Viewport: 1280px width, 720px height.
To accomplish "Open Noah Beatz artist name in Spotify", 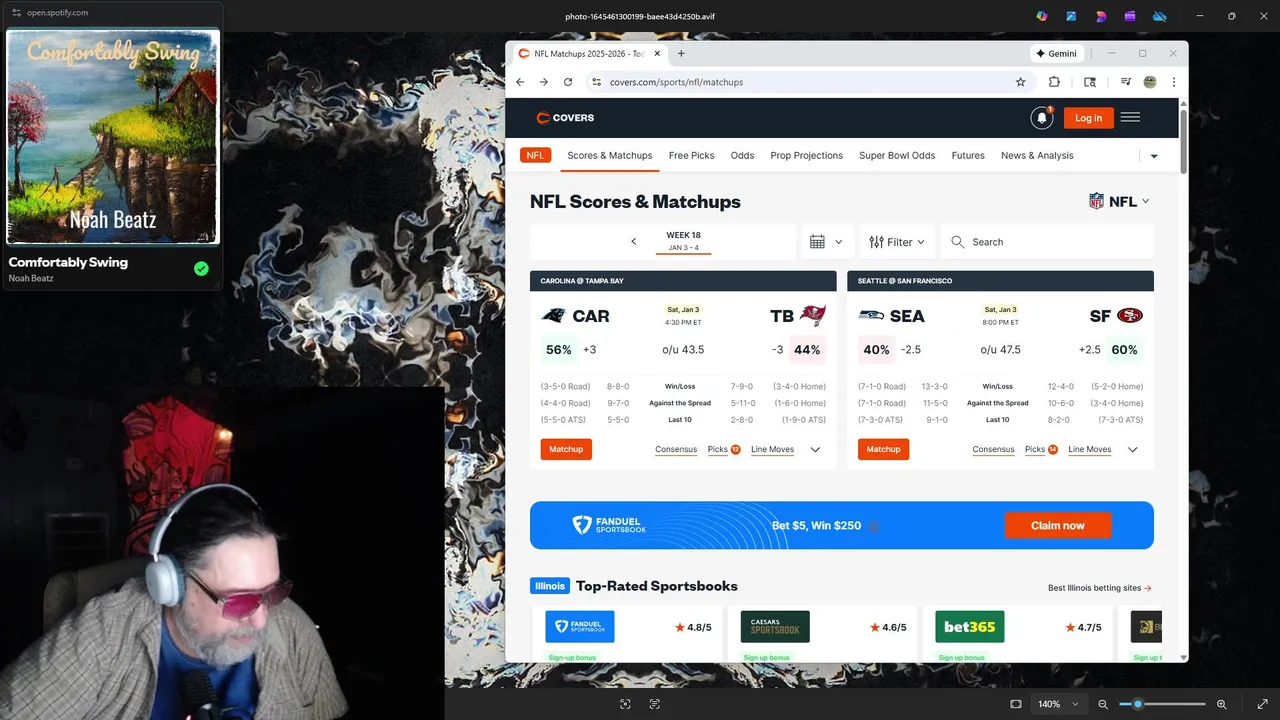I will coord(31,278).
